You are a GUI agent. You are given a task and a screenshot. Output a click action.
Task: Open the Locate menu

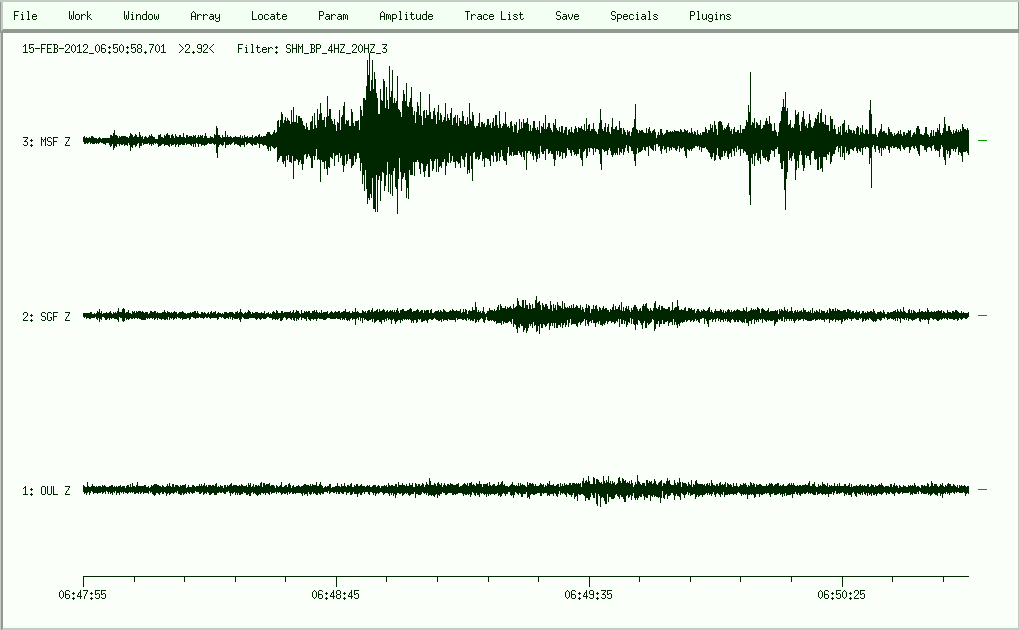click(x=269, y=16)
